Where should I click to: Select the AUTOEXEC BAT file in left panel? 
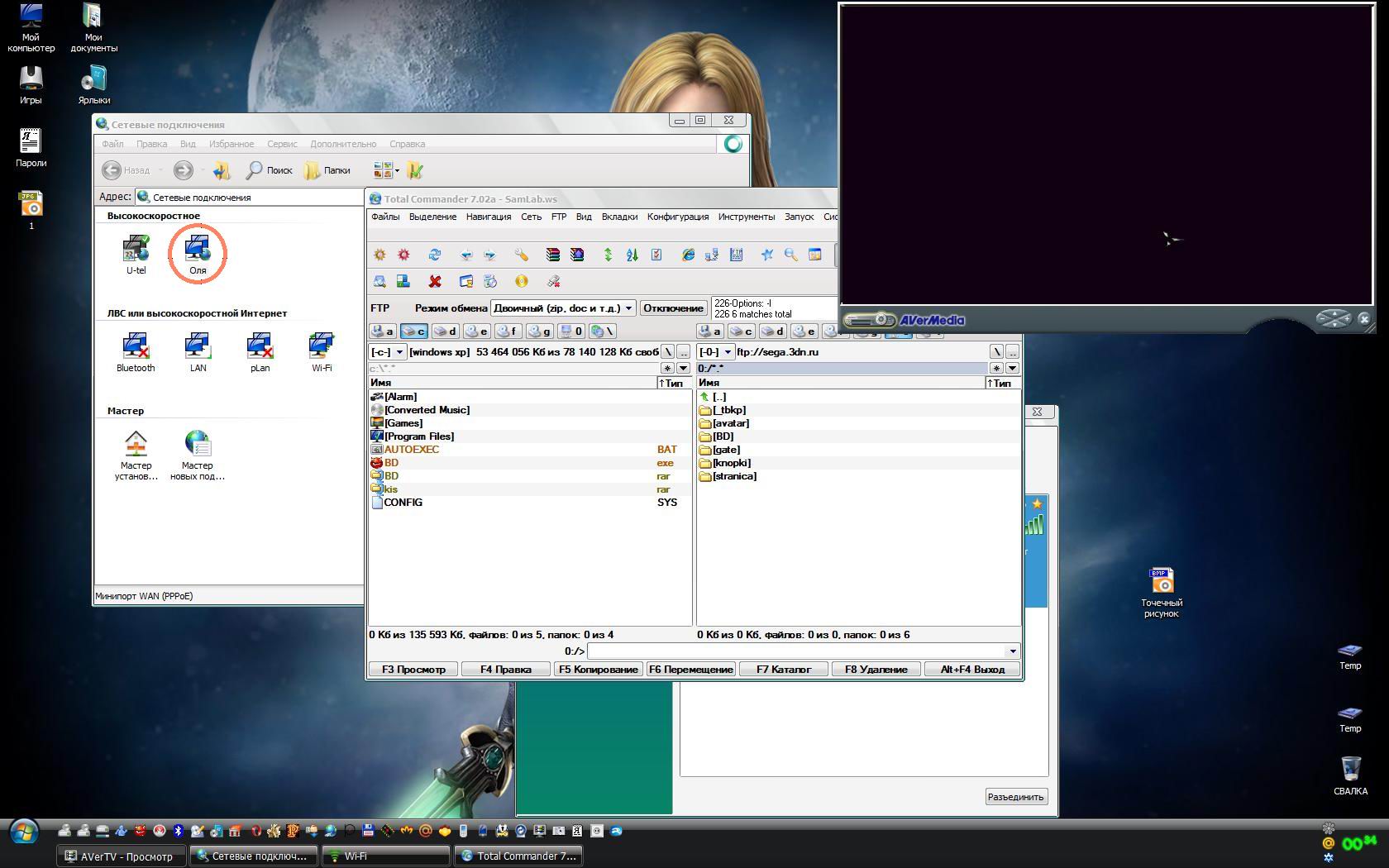pos(529,450)
